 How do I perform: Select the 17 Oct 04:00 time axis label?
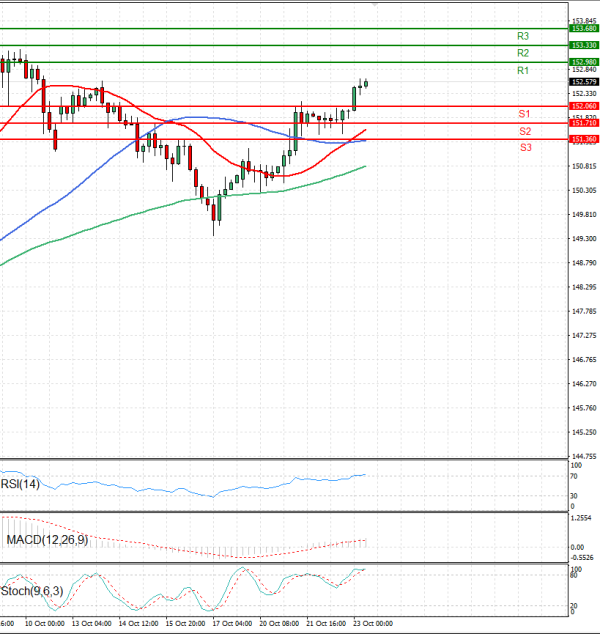point(233,623)
